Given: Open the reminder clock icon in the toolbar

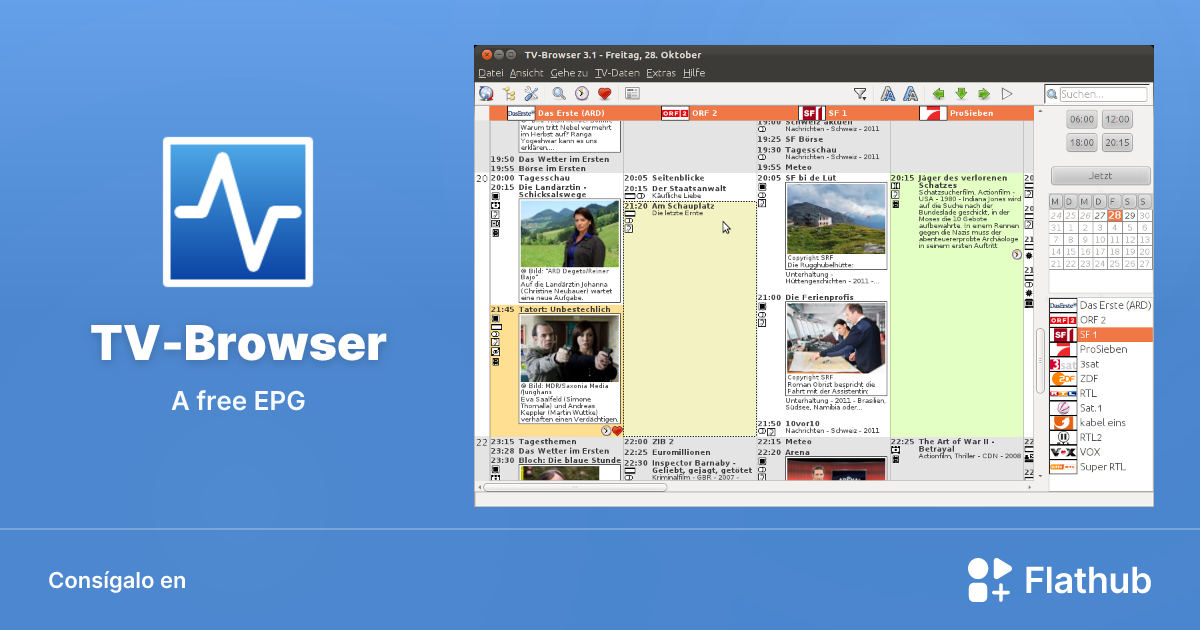Looking at the screenshot, I should pyautogui.click(x=580, y=92).
